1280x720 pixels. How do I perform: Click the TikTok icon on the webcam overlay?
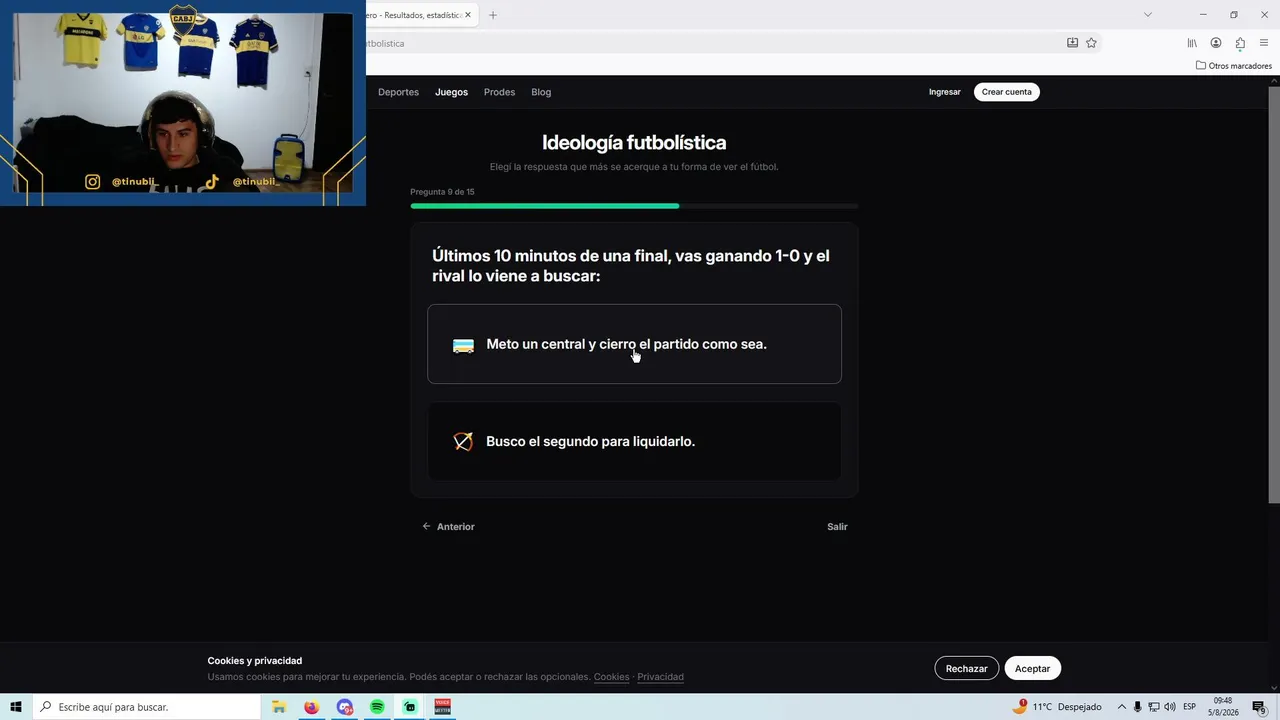click(x=212, y=182)
